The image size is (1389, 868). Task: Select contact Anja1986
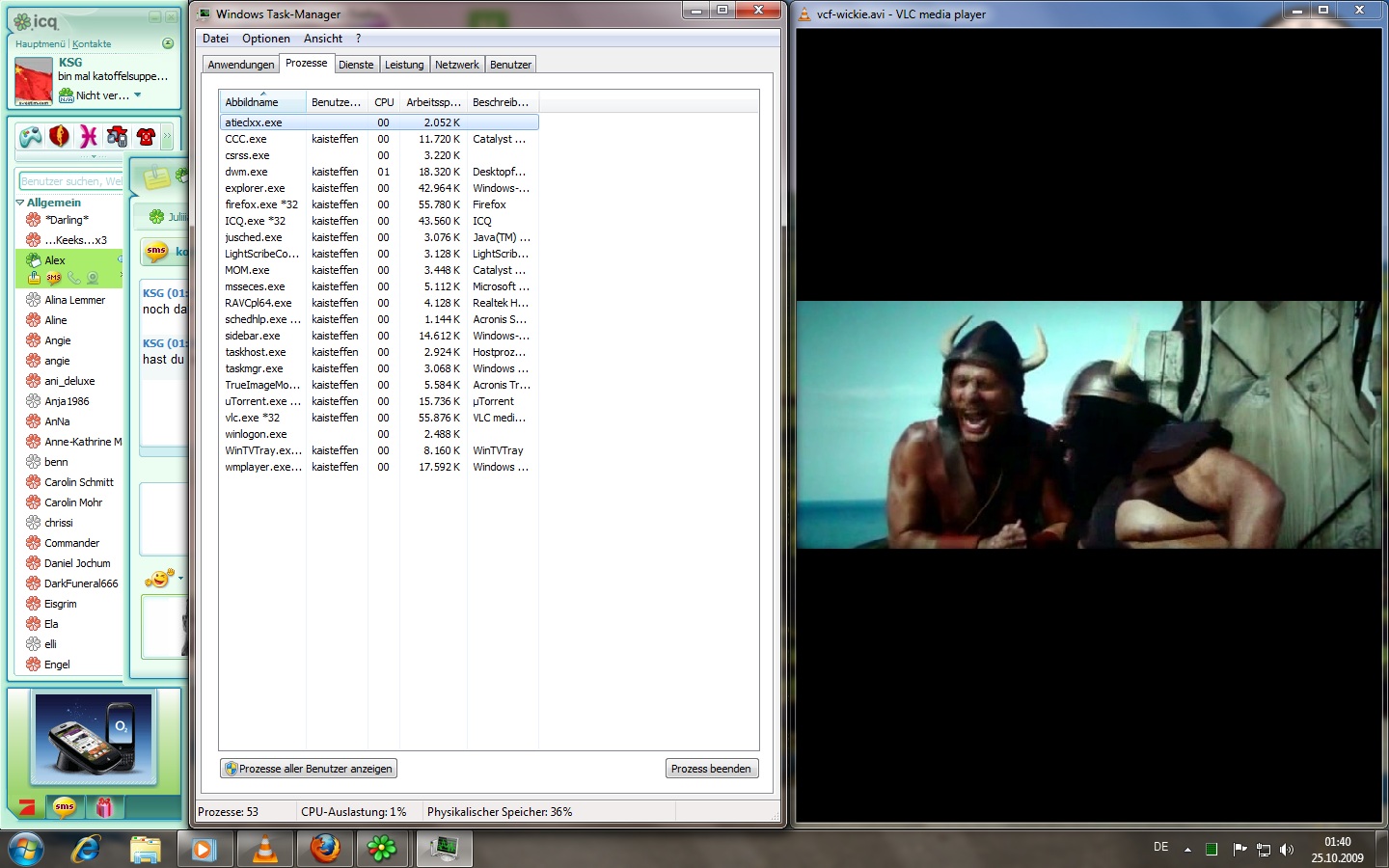tap(67, 401)
